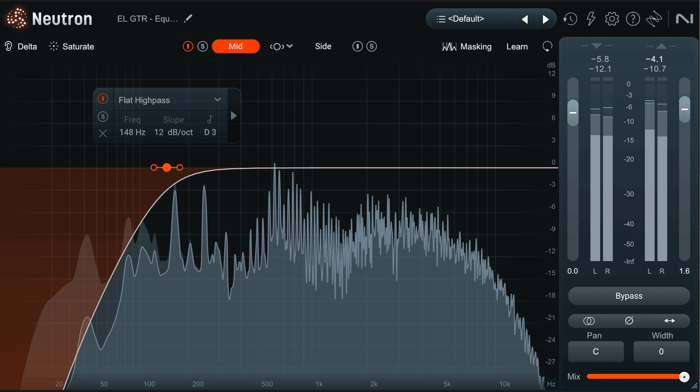700x392 pixels.
Task: Select the Side channel tab
Action: pos(323,46)
